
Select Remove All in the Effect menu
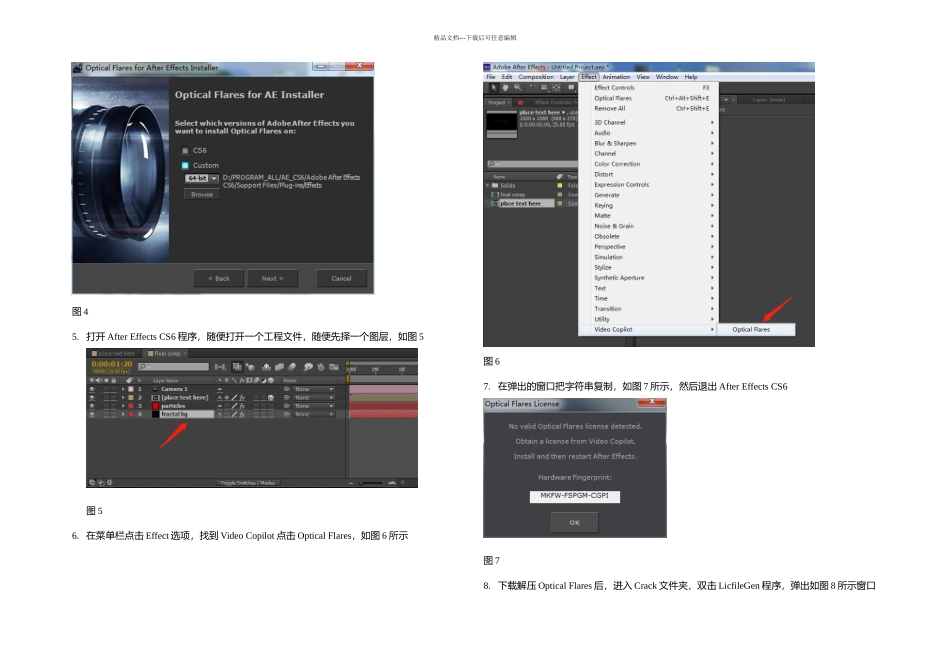(x=648, y=108)
